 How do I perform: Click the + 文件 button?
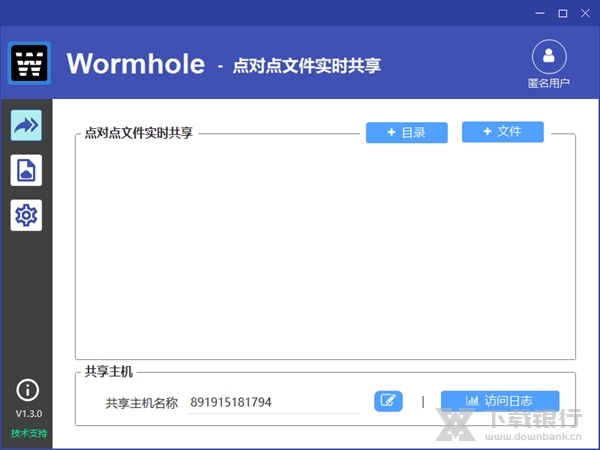[x=503, y=132]
